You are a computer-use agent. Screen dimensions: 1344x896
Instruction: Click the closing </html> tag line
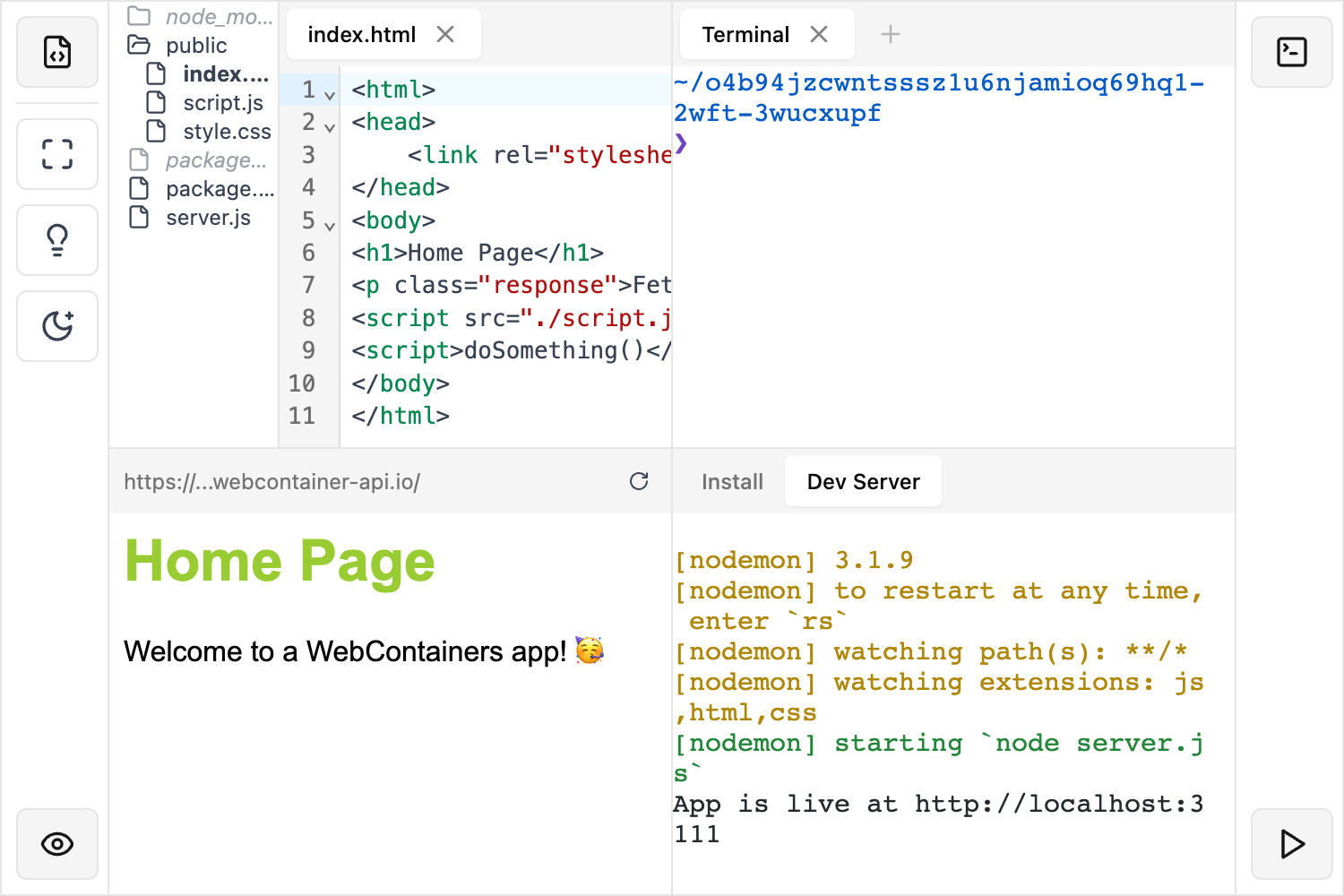click(401, 416)
